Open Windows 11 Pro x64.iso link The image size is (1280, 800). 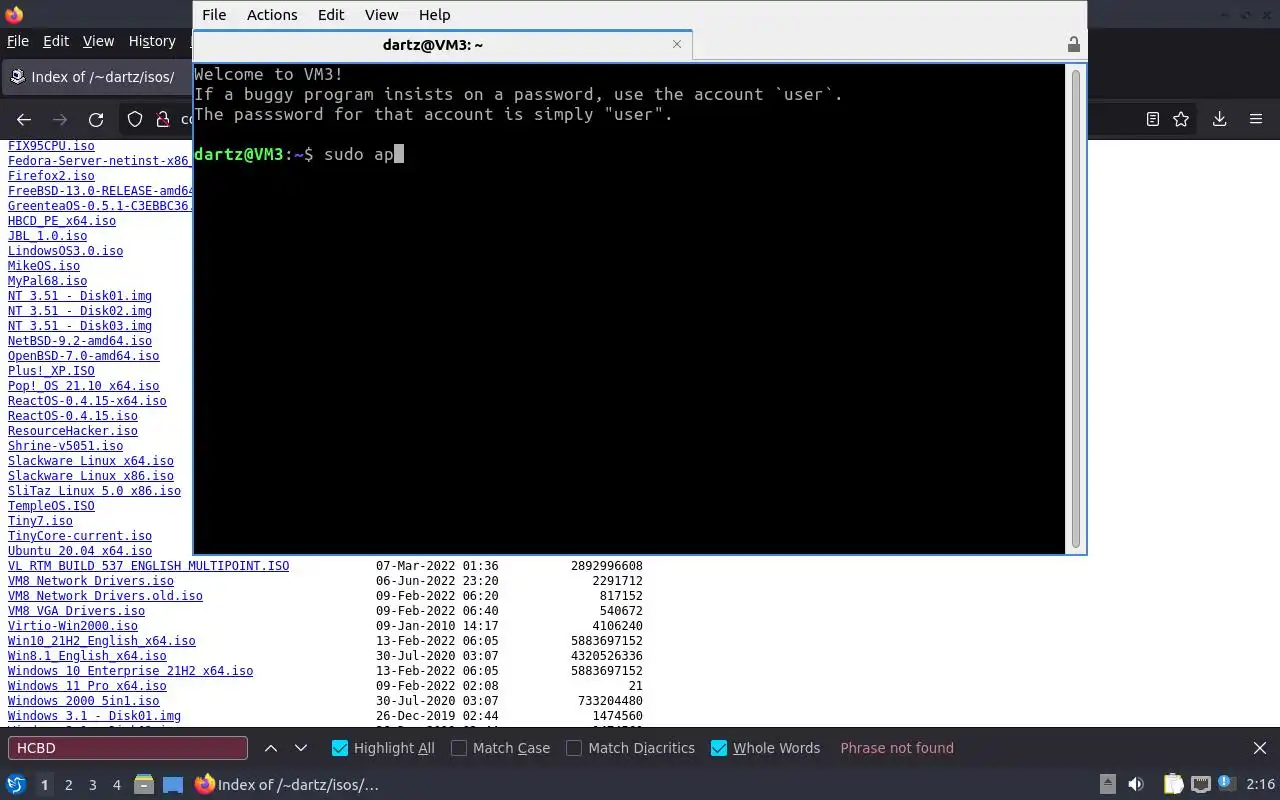pyautogui.click(x=87, y=686)
